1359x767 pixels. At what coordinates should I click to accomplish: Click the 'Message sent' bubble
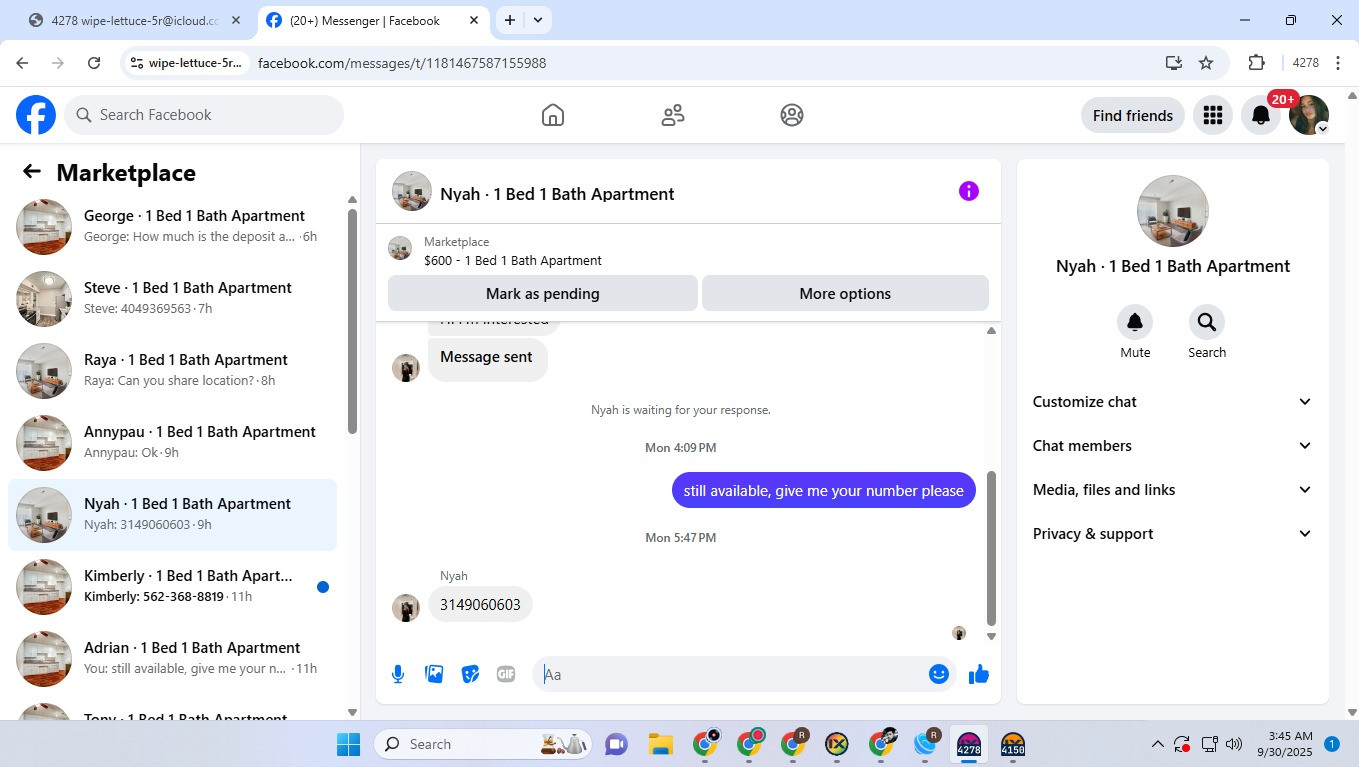487,358
